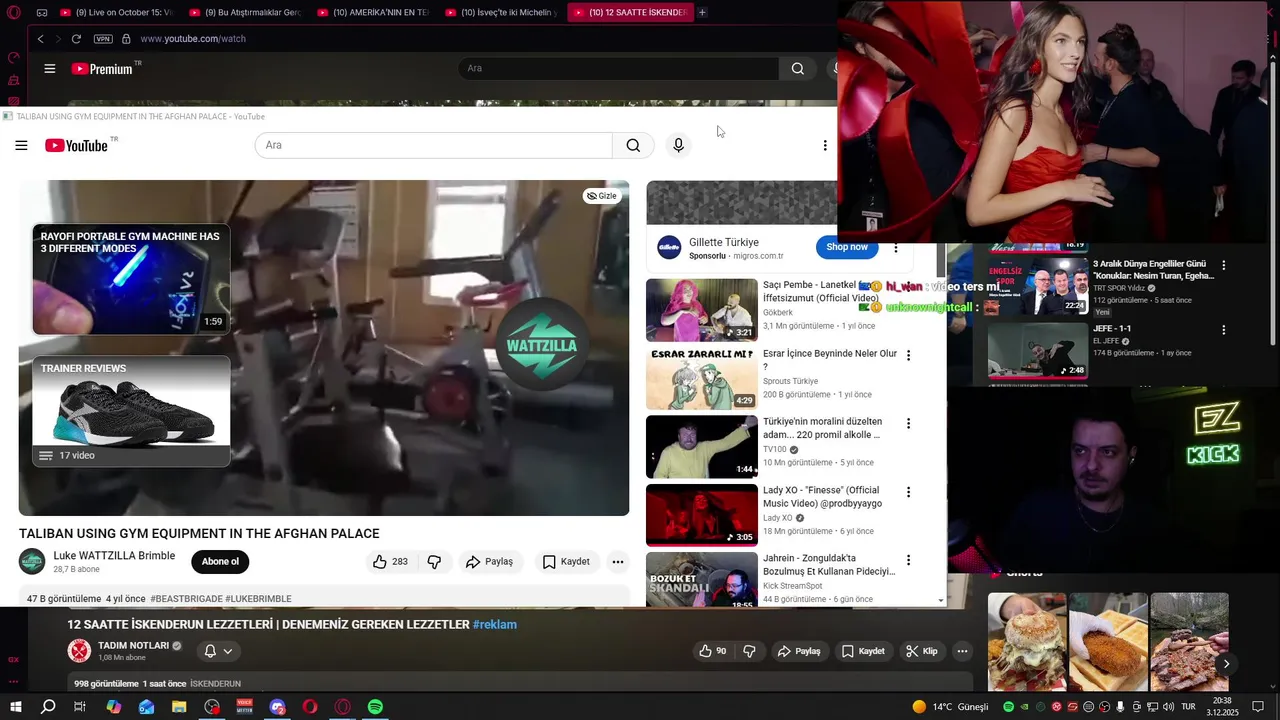Switch to '(9) Bu Atıştırmalıklar' tab
1280x720 pixels.
coord(245,12)
